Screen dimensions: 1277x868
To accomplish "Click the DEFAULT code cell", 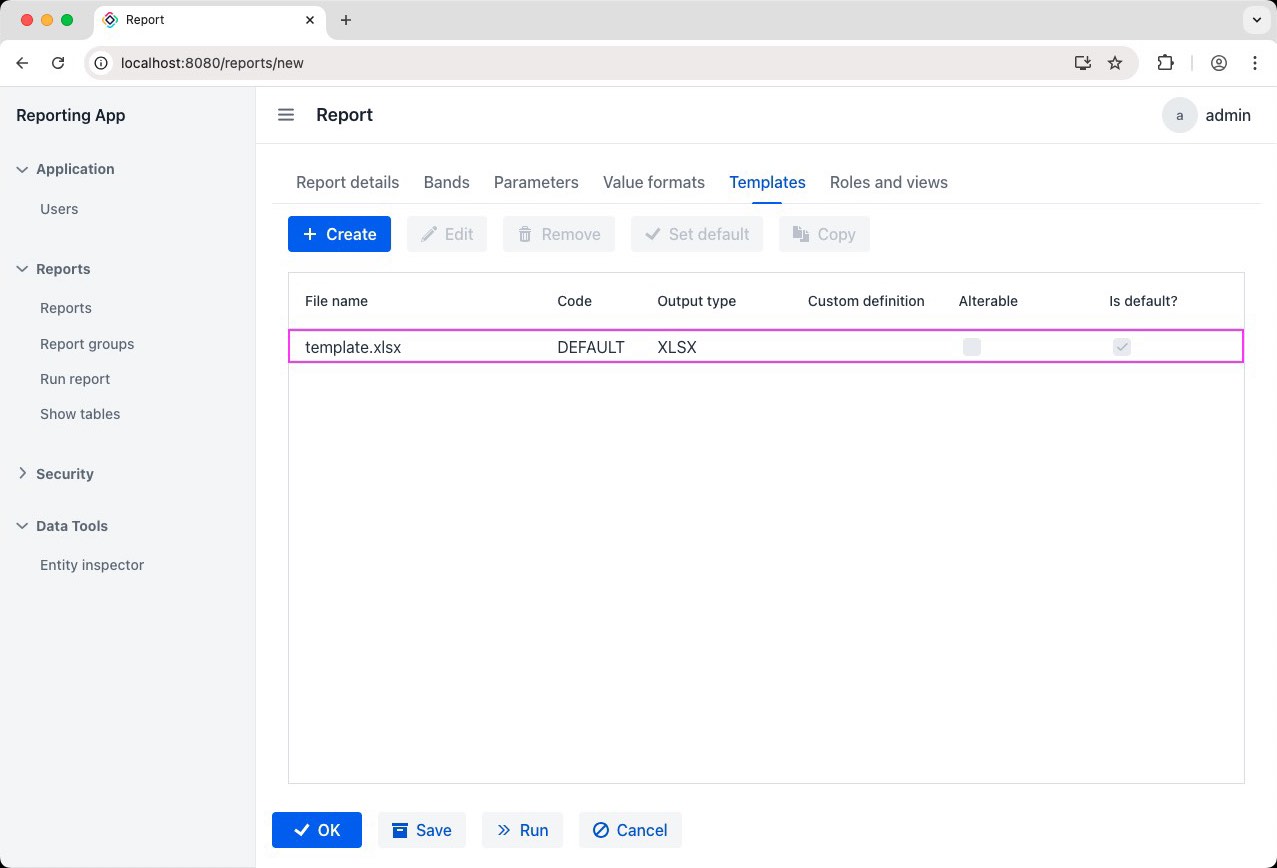I will coord(591,347).
